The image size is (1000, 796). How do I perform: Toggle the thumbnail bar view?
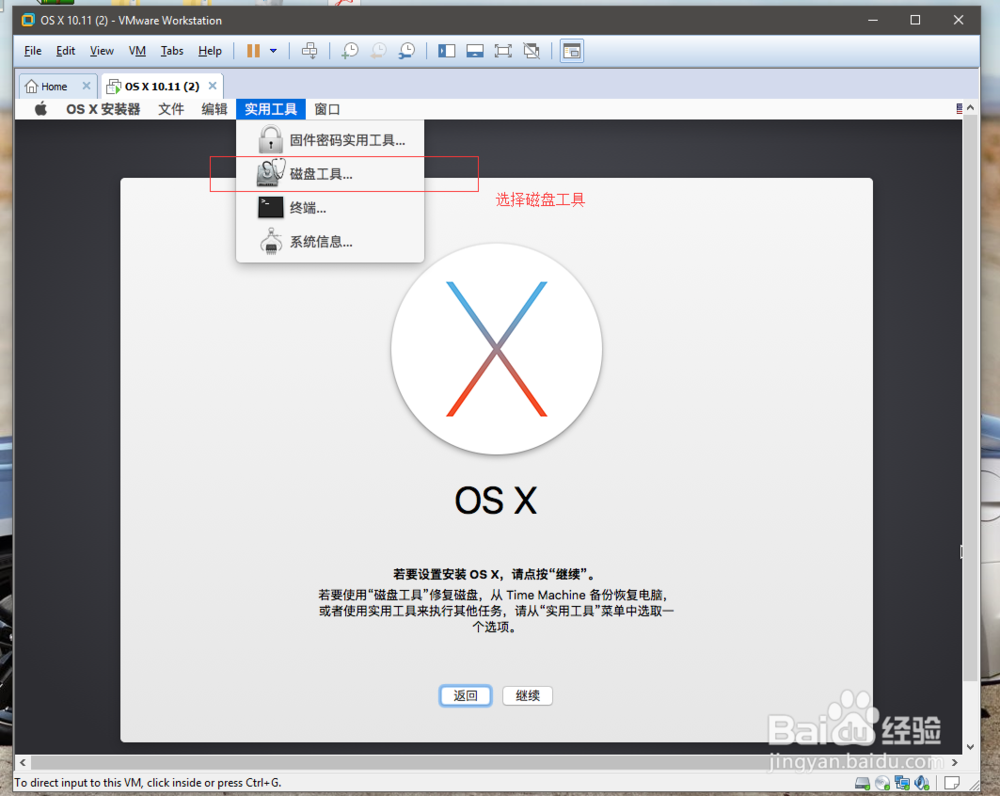click(x=474, y=51)
